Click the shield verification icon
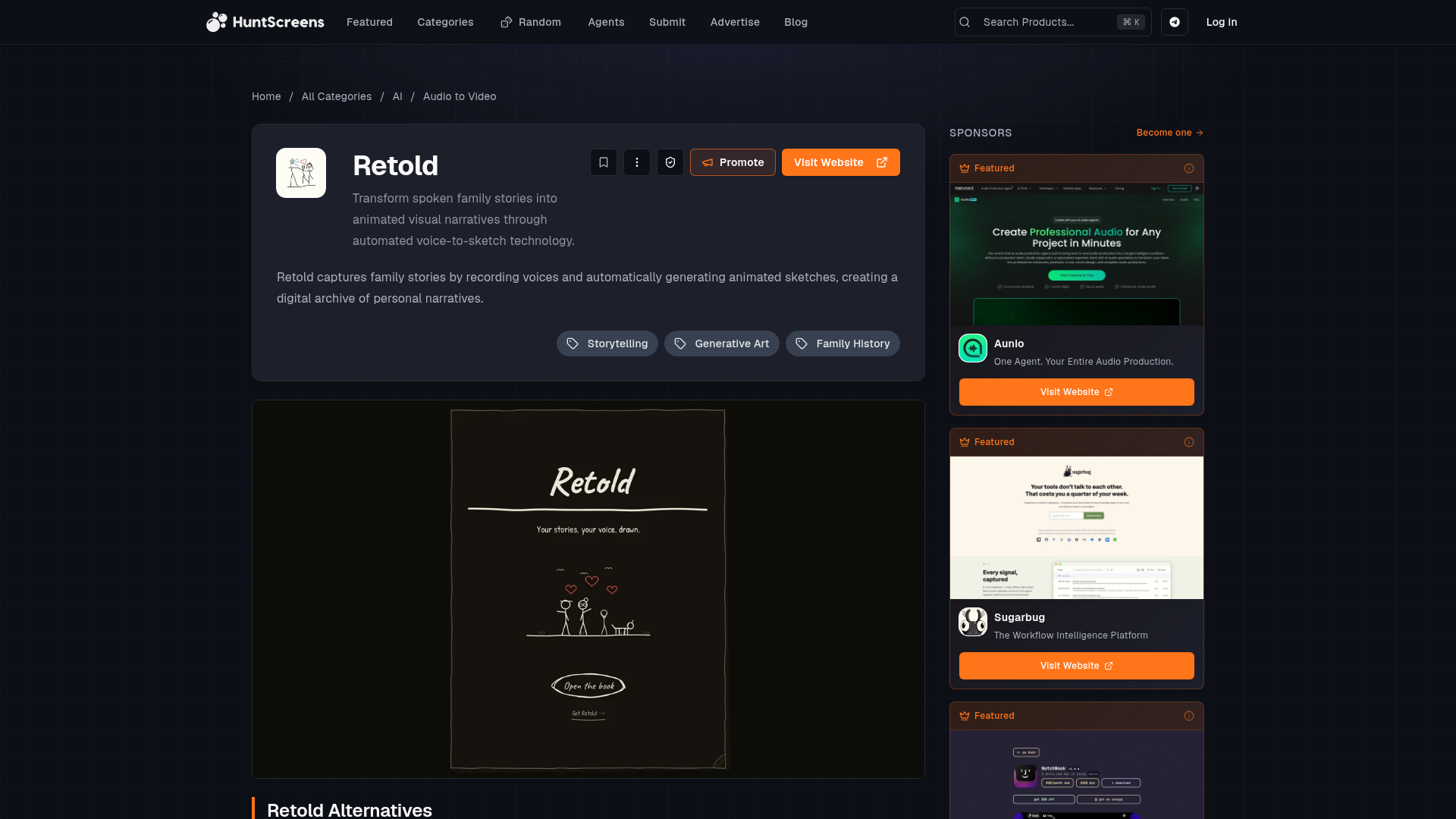 click(670, 162)
